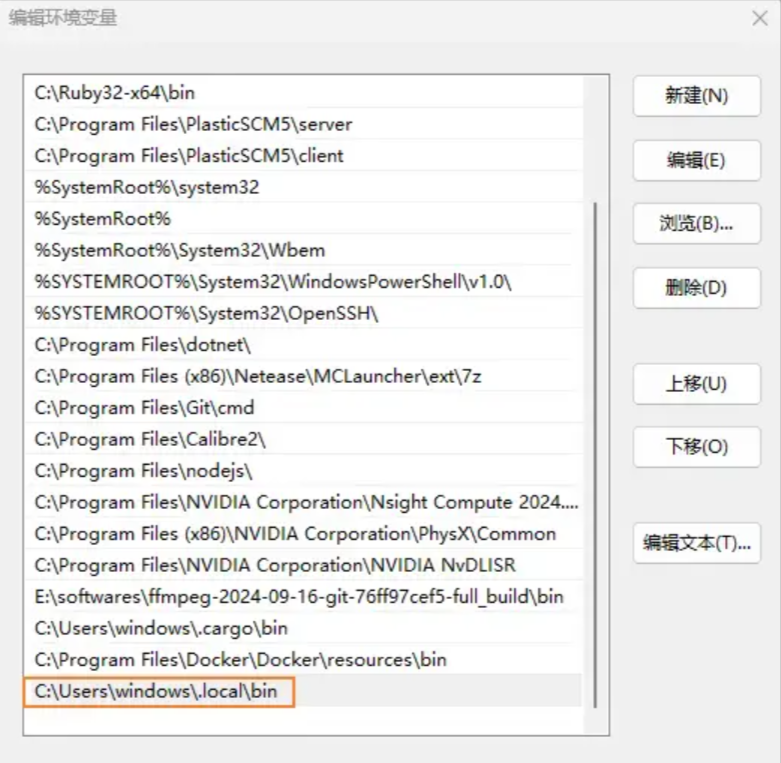This screenshot has width=781, height=763.
Task: Select C:\Program Files\dotnet\ entry
Action: click(x=303, y=345)
